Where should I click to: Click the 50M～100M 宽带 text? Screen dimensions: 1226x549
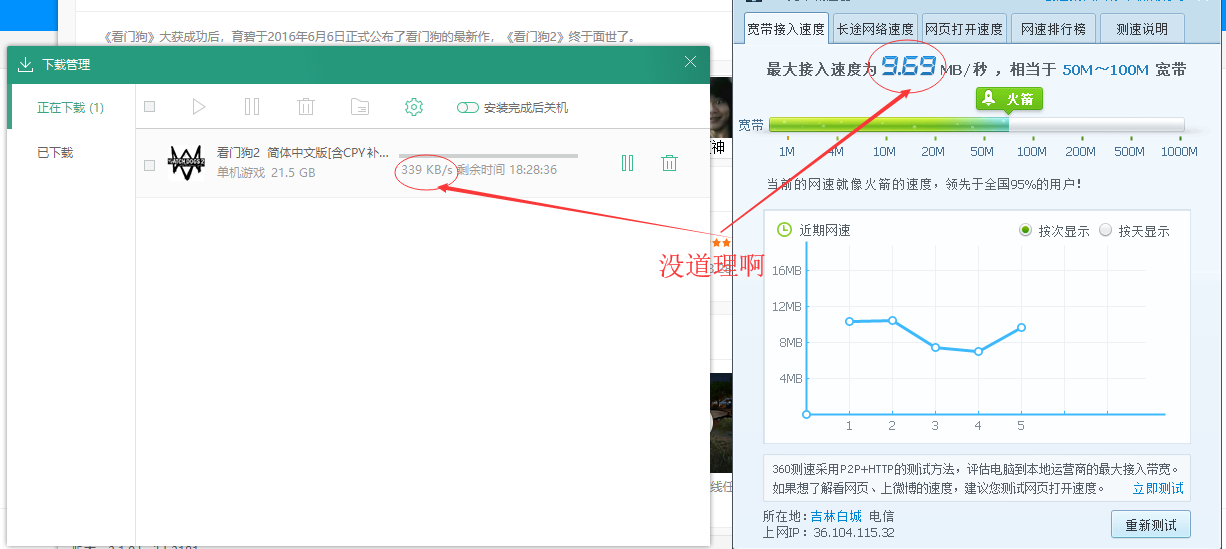[1124, 70]
